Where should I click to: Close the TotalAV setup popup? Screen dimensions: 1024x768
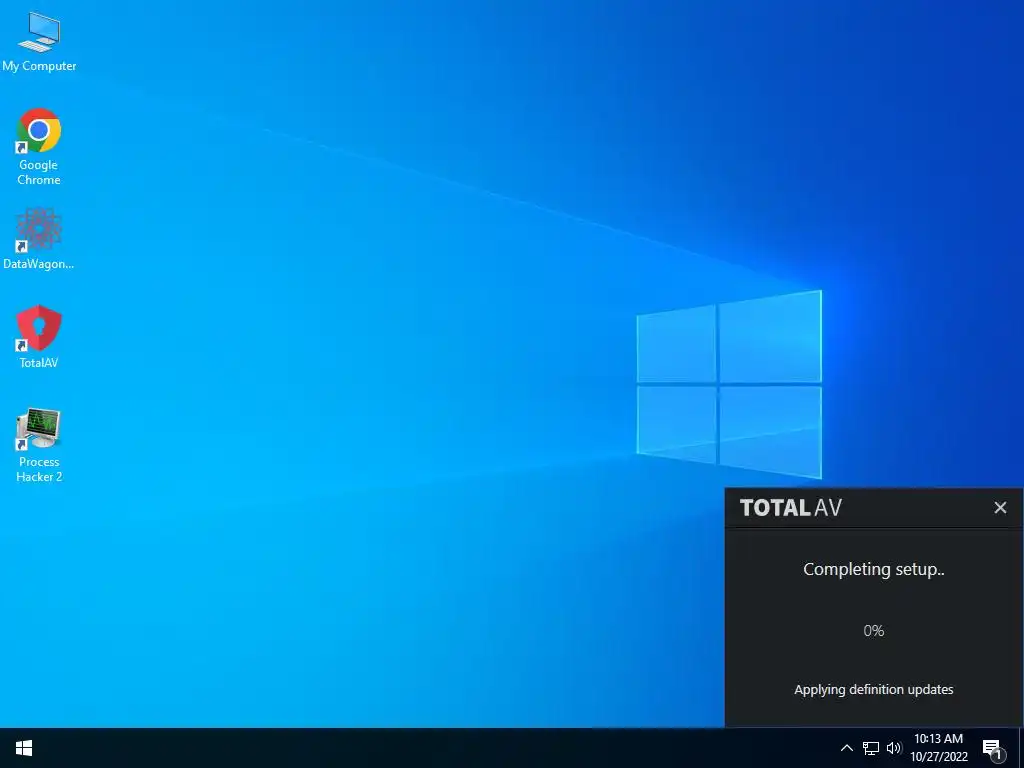[x=1000, y=507]
